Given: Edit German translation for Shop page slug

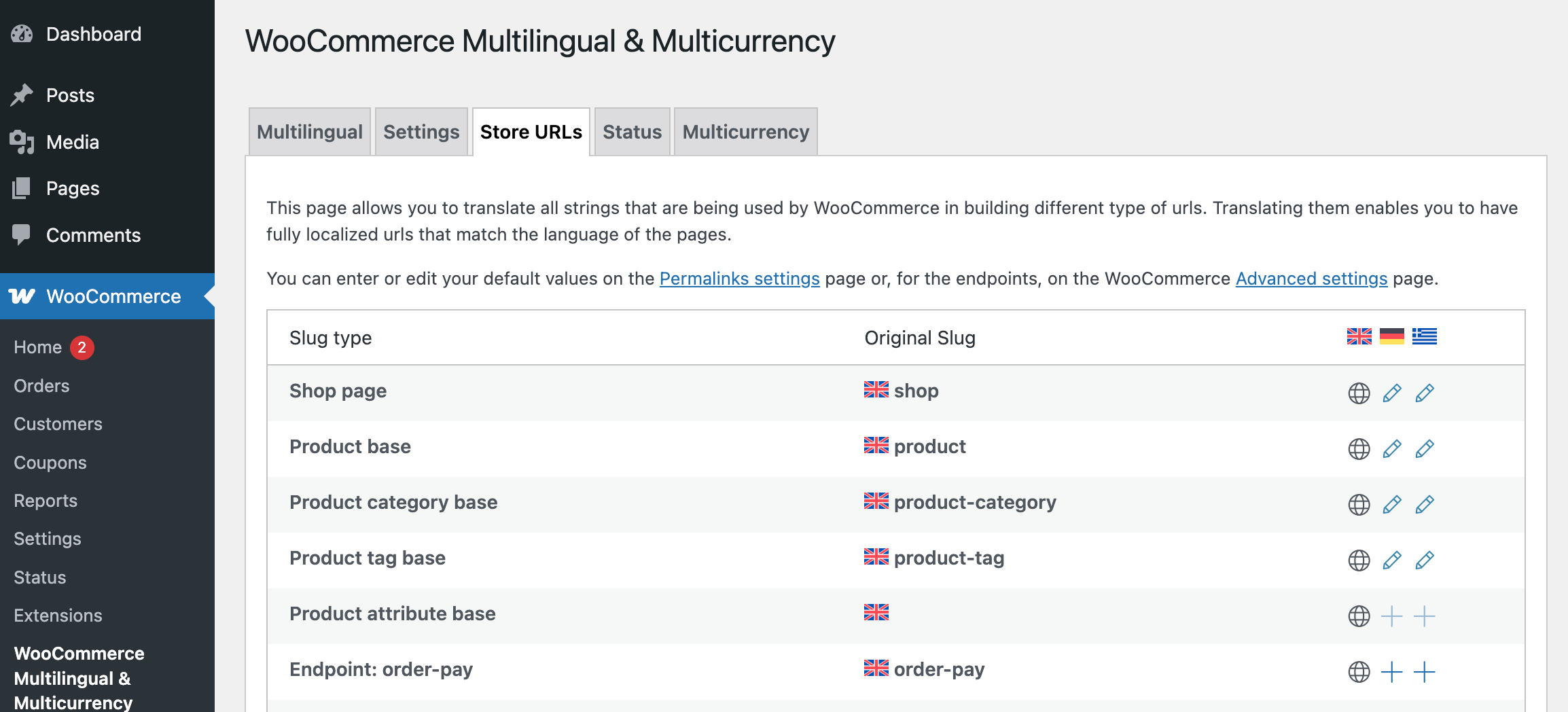Looking at the screenshot, I should tap(1392, 393).
